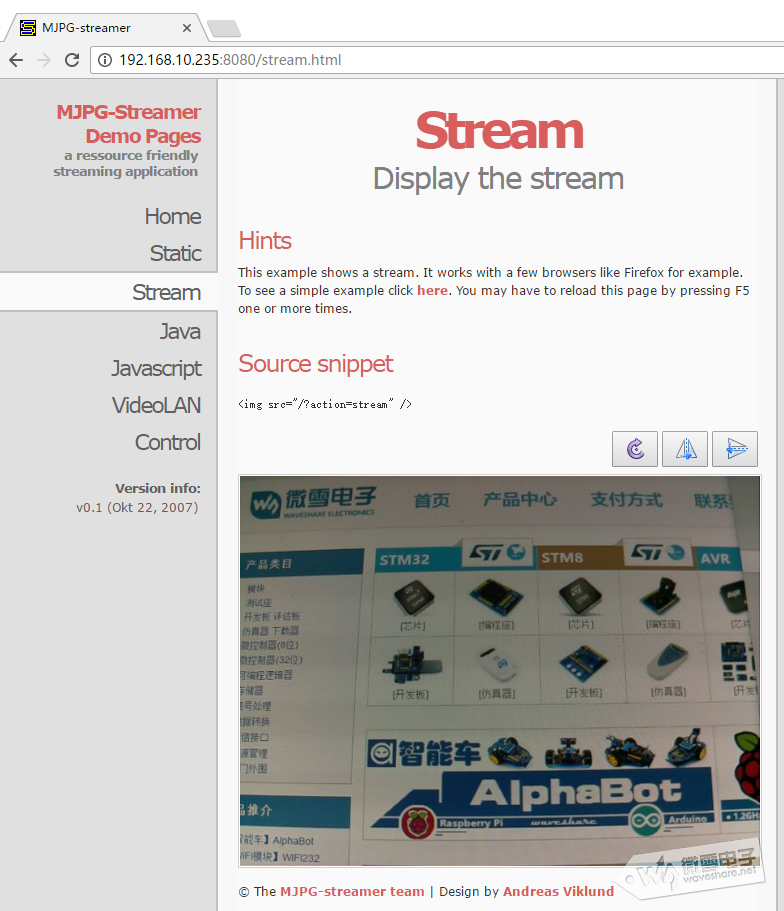Viewport: 784px width, 911px height.
Task: Click the browser back arrow
Action: point(16,60)
